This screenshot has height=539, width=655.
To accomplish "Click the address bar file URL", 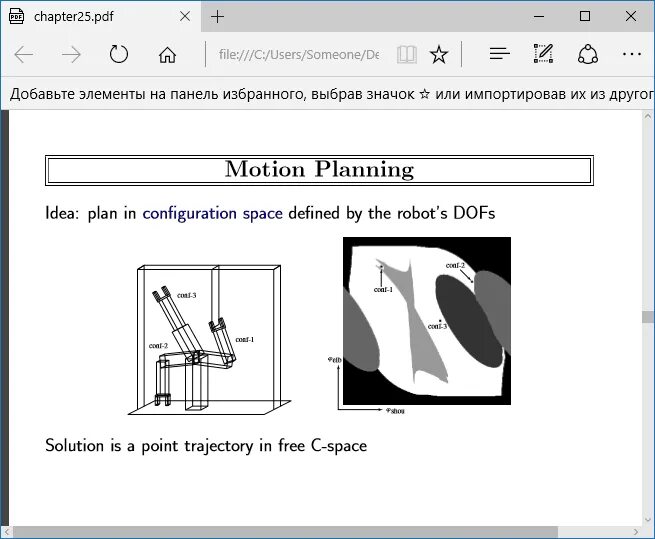I will click(299, 54).
